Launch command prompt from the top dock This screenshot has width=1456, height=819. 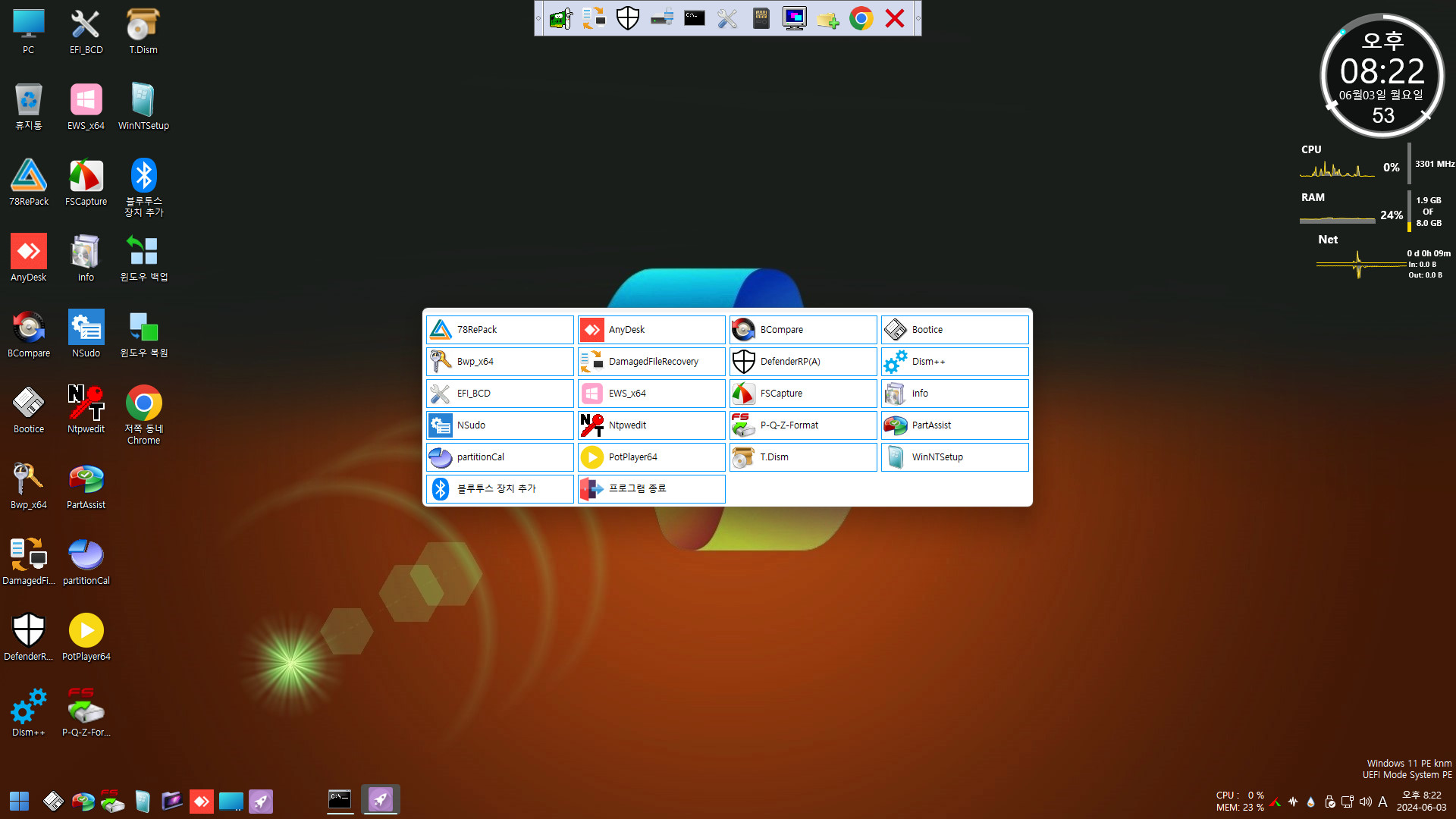pos(695,18)
